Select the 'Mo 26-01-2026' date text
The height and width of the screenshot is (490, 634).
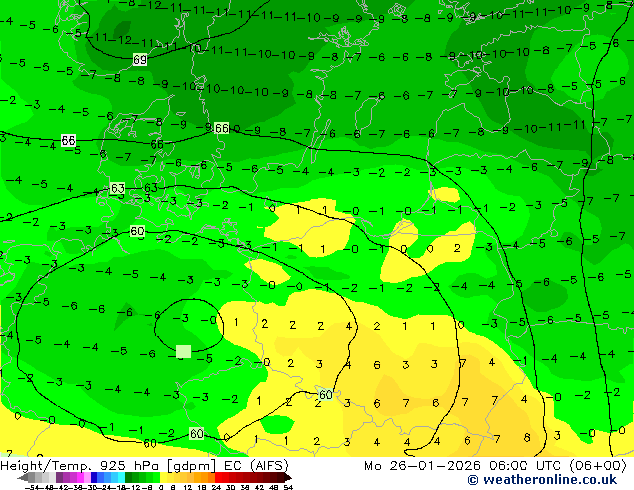click(x=423, y=465)
